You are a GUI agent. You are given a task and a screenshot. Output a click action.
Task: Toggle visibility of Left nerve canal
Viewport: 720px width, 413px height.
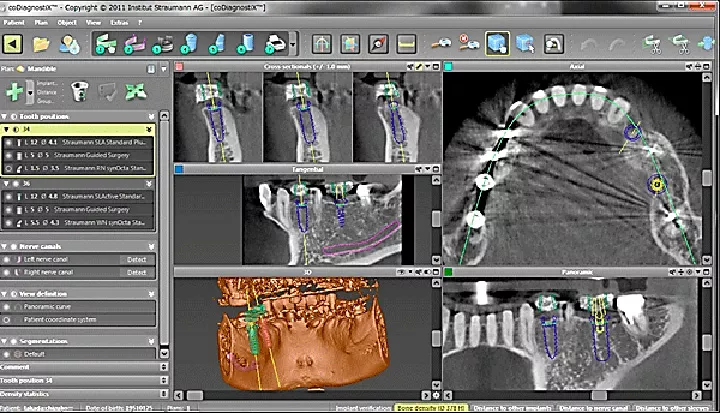[6, 260]
